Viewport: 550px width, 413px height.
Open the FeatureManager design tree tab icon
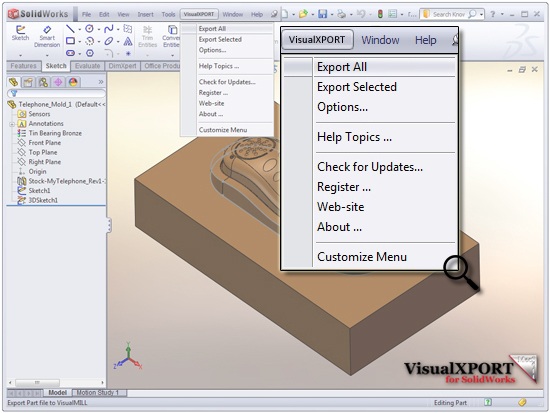(13, 82)
